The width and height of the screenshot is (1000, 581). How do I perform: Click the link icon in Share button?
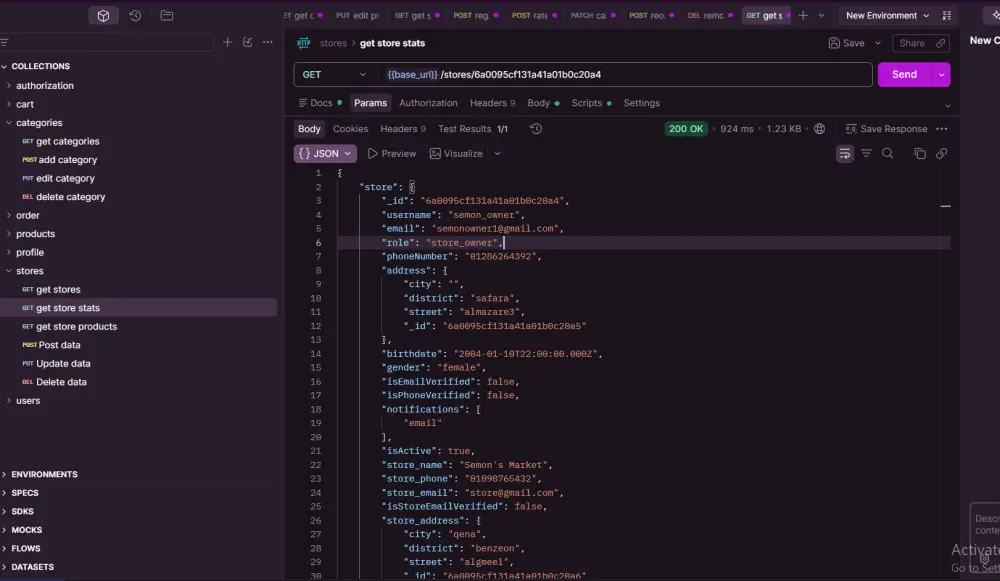[941, 43]
